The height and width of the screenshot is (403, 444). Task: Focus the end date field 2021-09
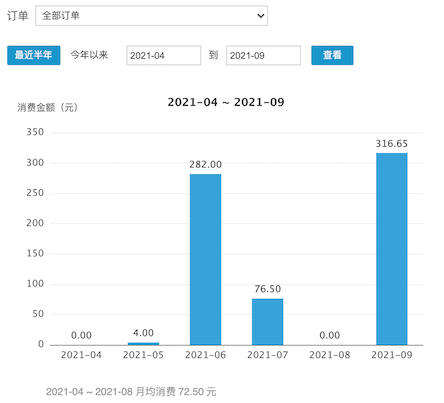pos(263,55)
